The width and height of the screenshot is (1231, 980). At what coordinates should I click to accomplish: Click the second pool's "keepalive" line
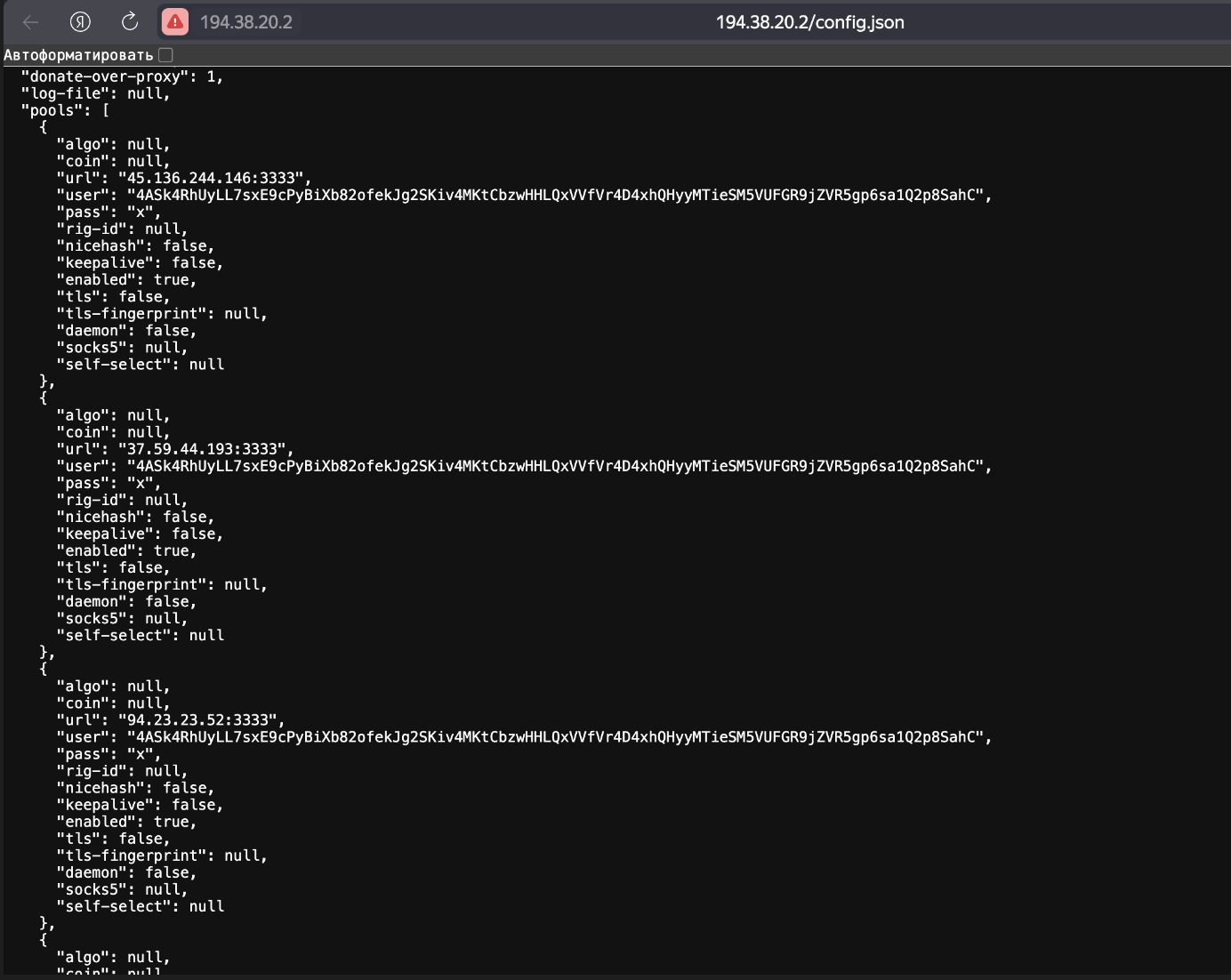point(140,534)
